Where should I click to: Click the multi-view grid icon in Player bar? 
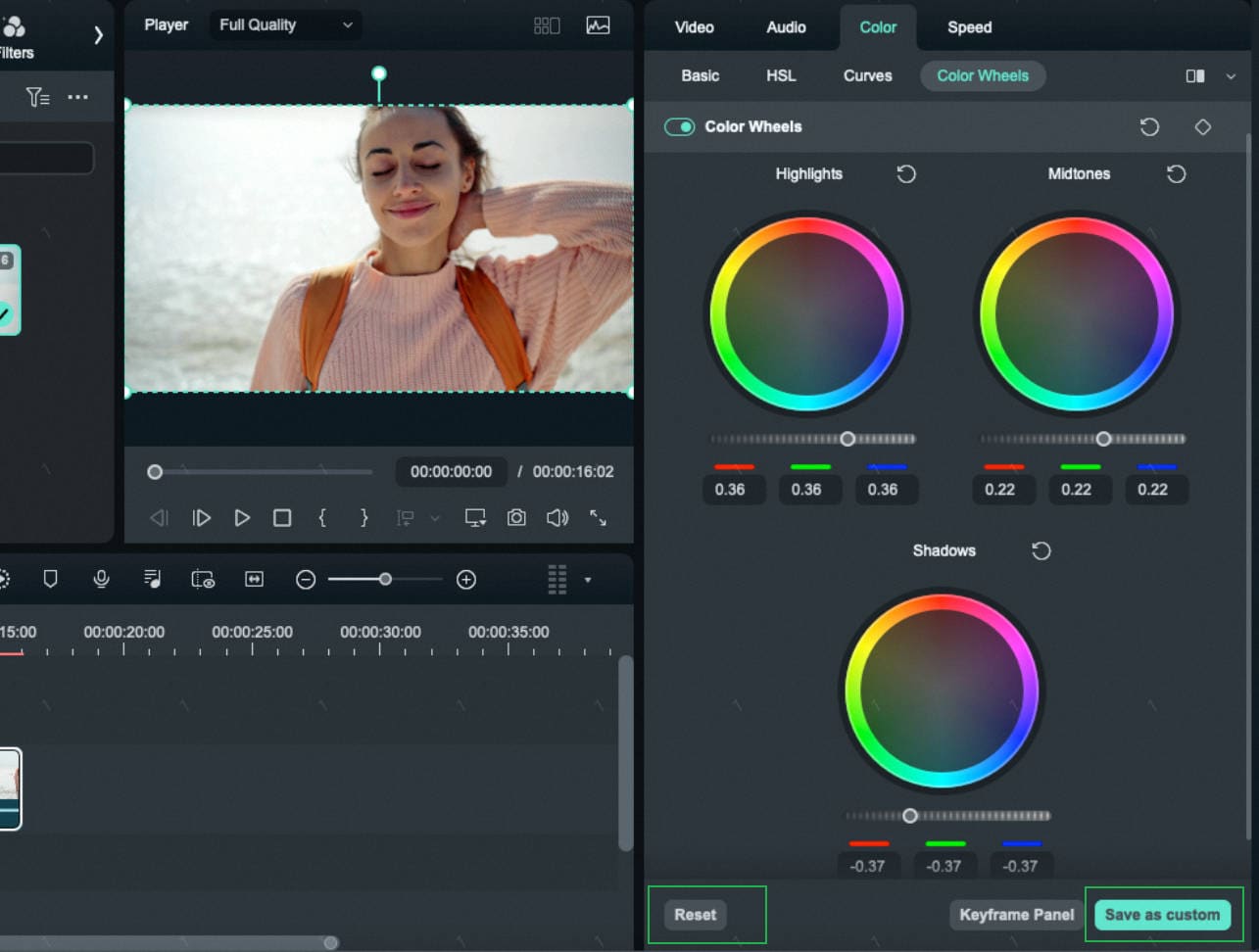(x=547, y=25)
